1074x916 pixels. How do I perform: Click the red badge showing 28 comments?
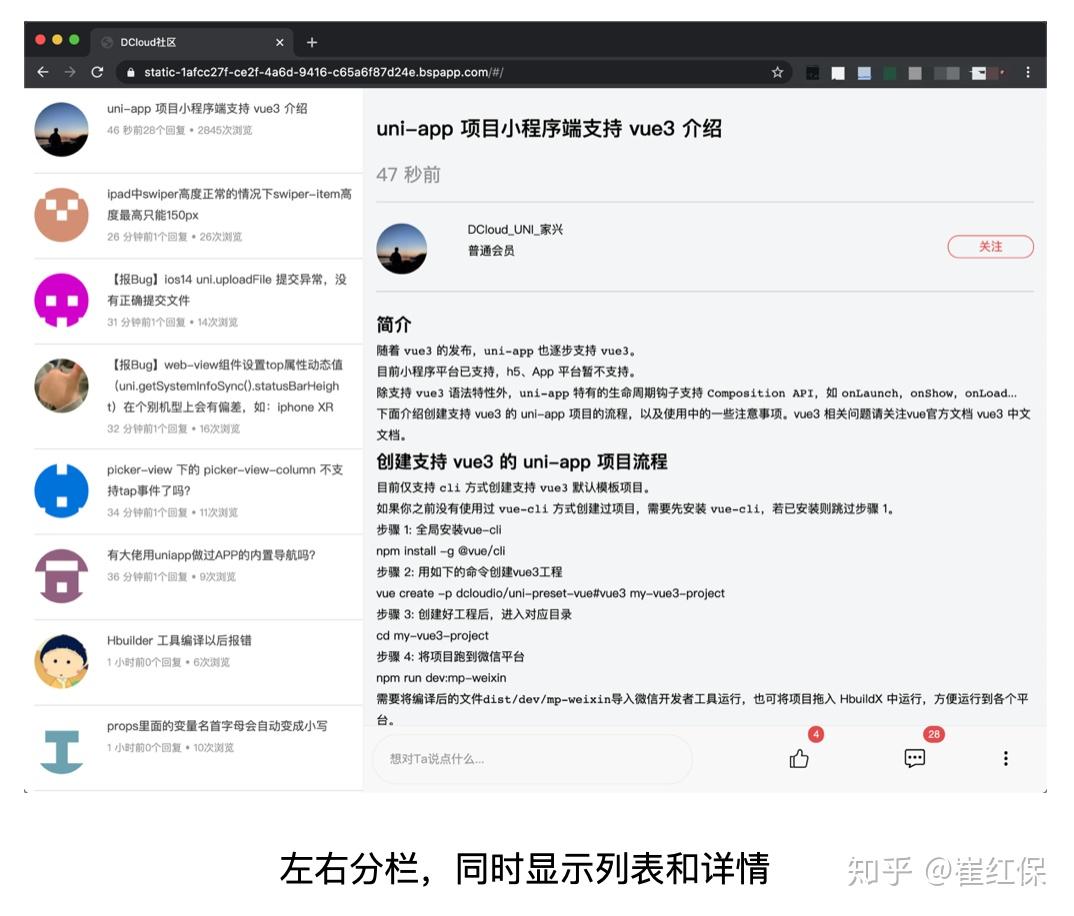click(932, 735)
